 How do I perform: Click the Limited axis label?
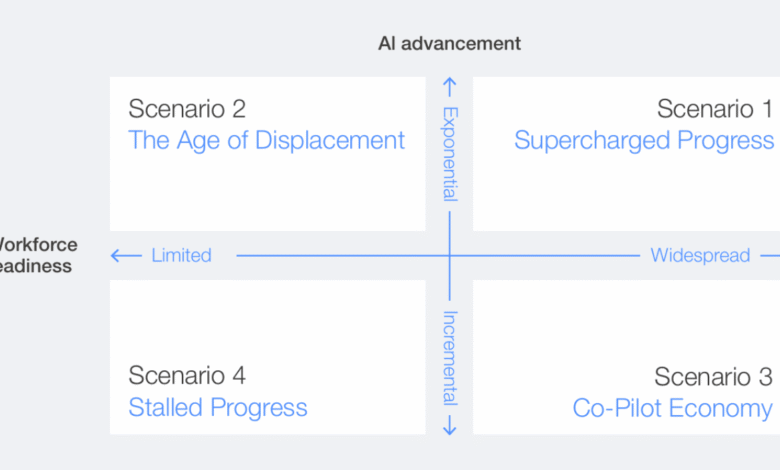coord(181,255)
